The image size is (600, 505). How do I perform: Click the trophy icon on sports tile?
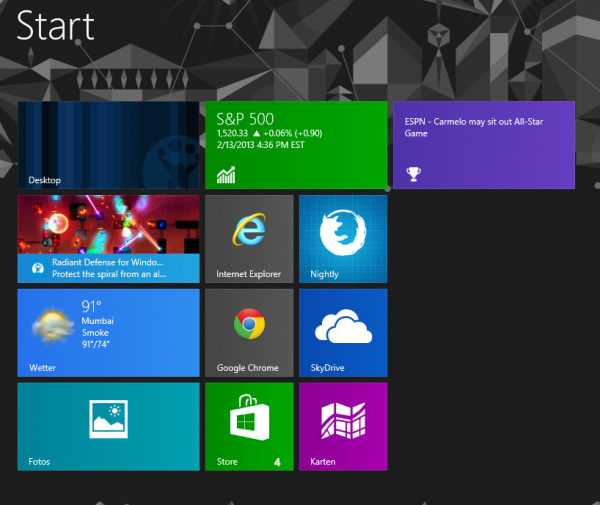[x=413, y=174]
